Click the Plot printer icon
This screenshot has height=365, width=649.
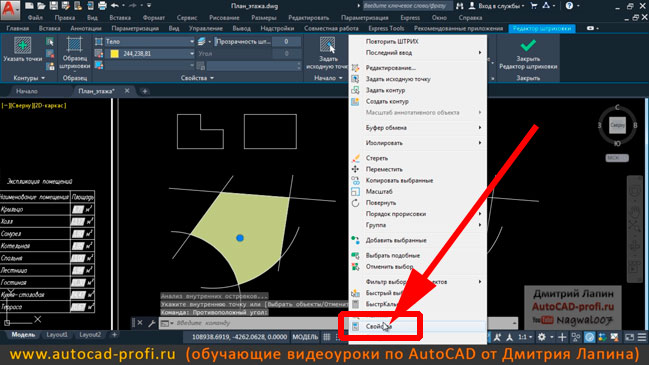[102, 6]
